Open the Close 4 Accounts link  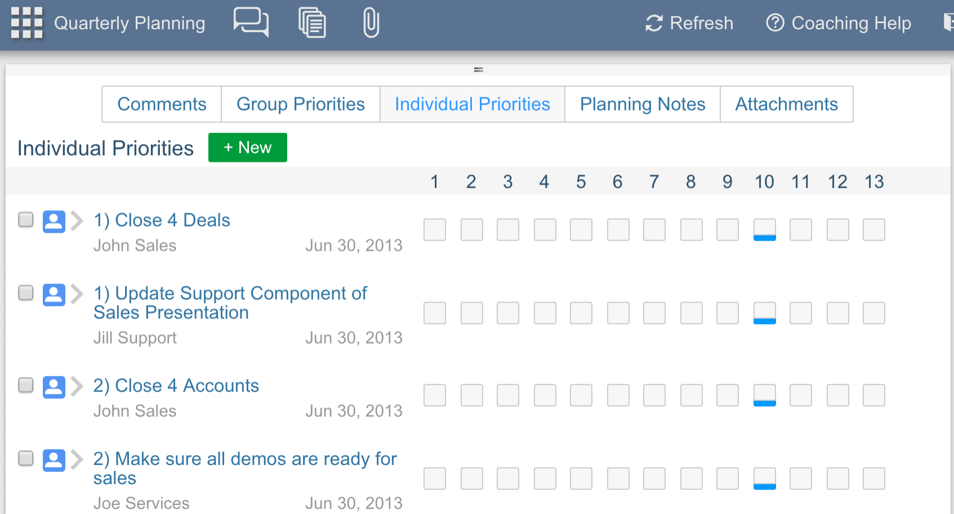click(176, 386)
